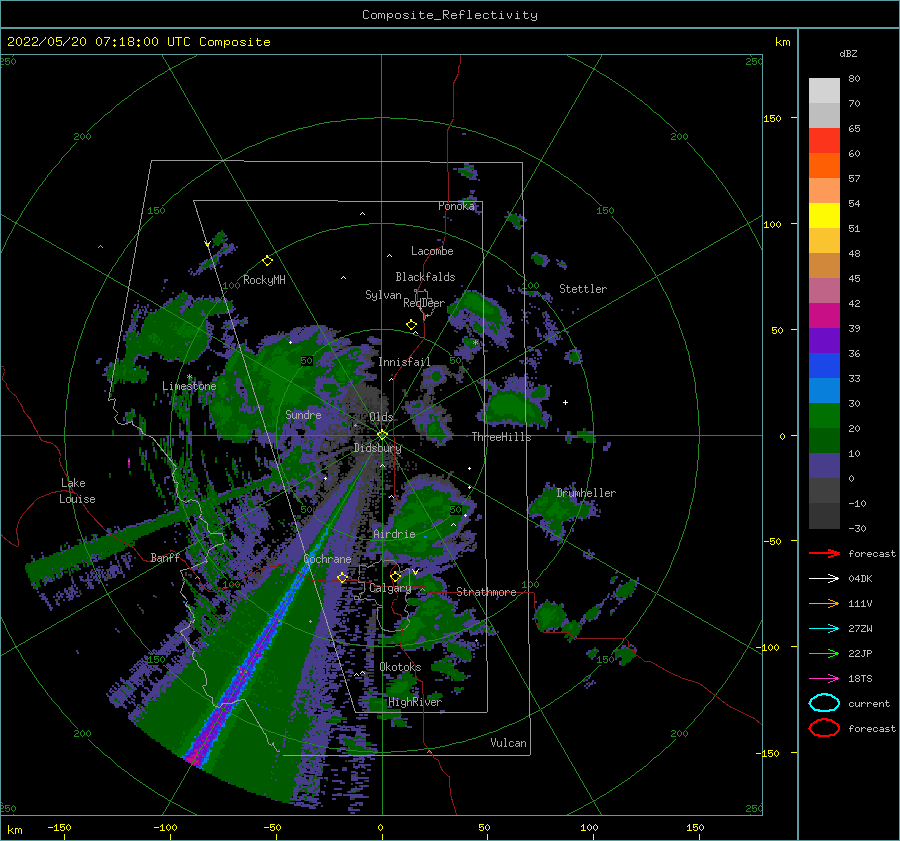Screen dimensions: 900x841
Task: Click the 0 tick on bottom axis
Action: (x=380, y=827)
